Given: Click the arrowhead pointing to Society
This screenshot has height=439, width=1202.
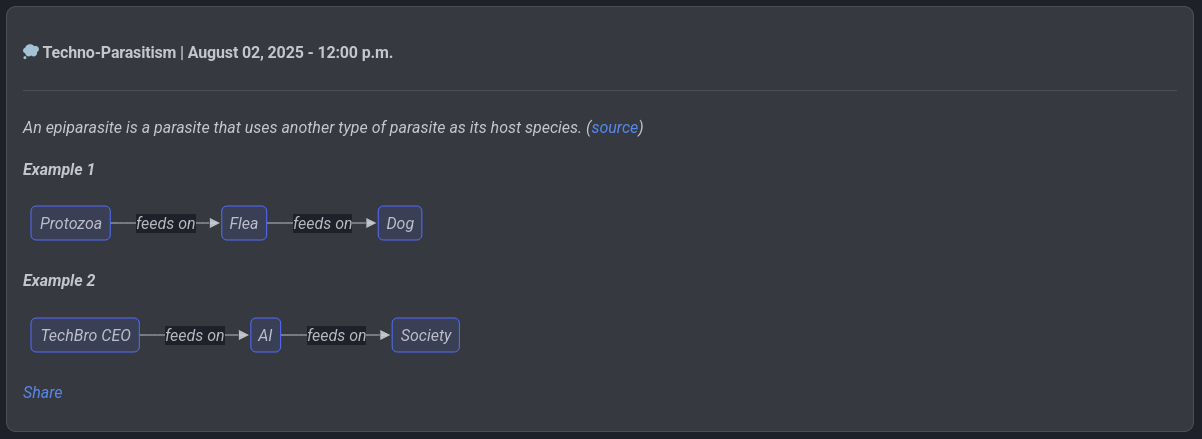Looking at the screenshot, I should (384, 335).
